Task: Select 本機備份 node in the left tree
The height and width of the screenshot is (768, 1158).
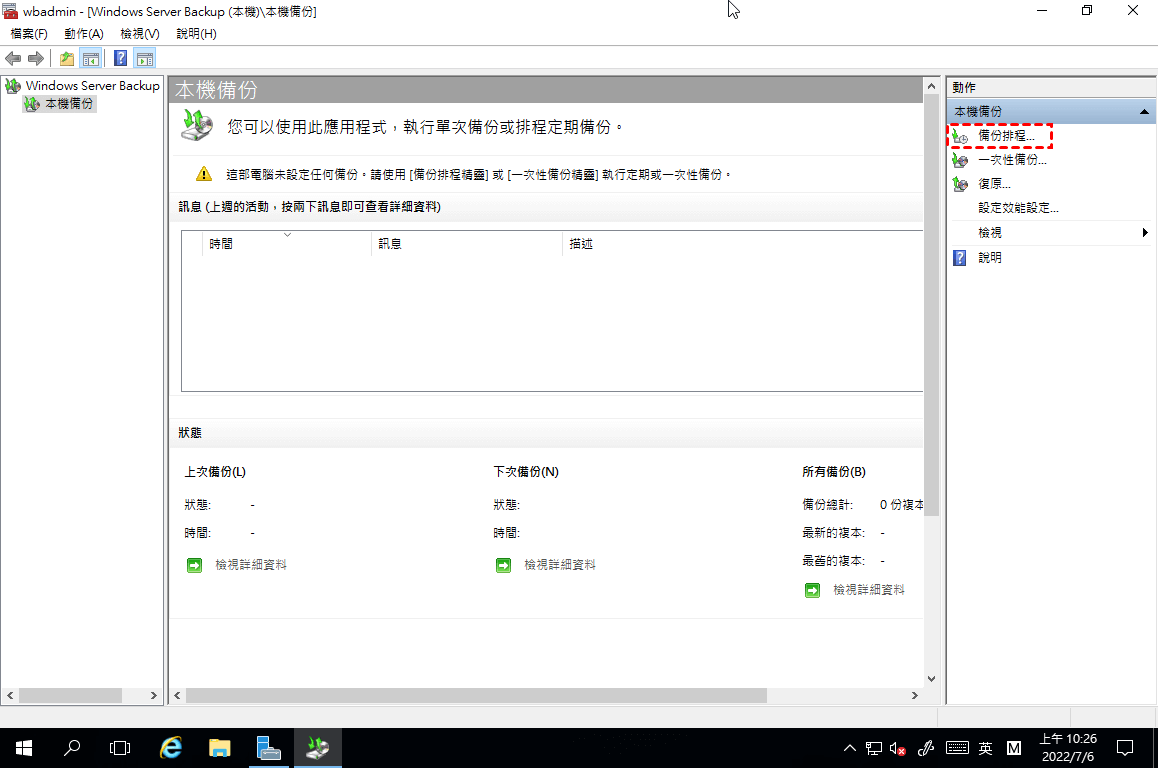Action: tap(69, 104)
